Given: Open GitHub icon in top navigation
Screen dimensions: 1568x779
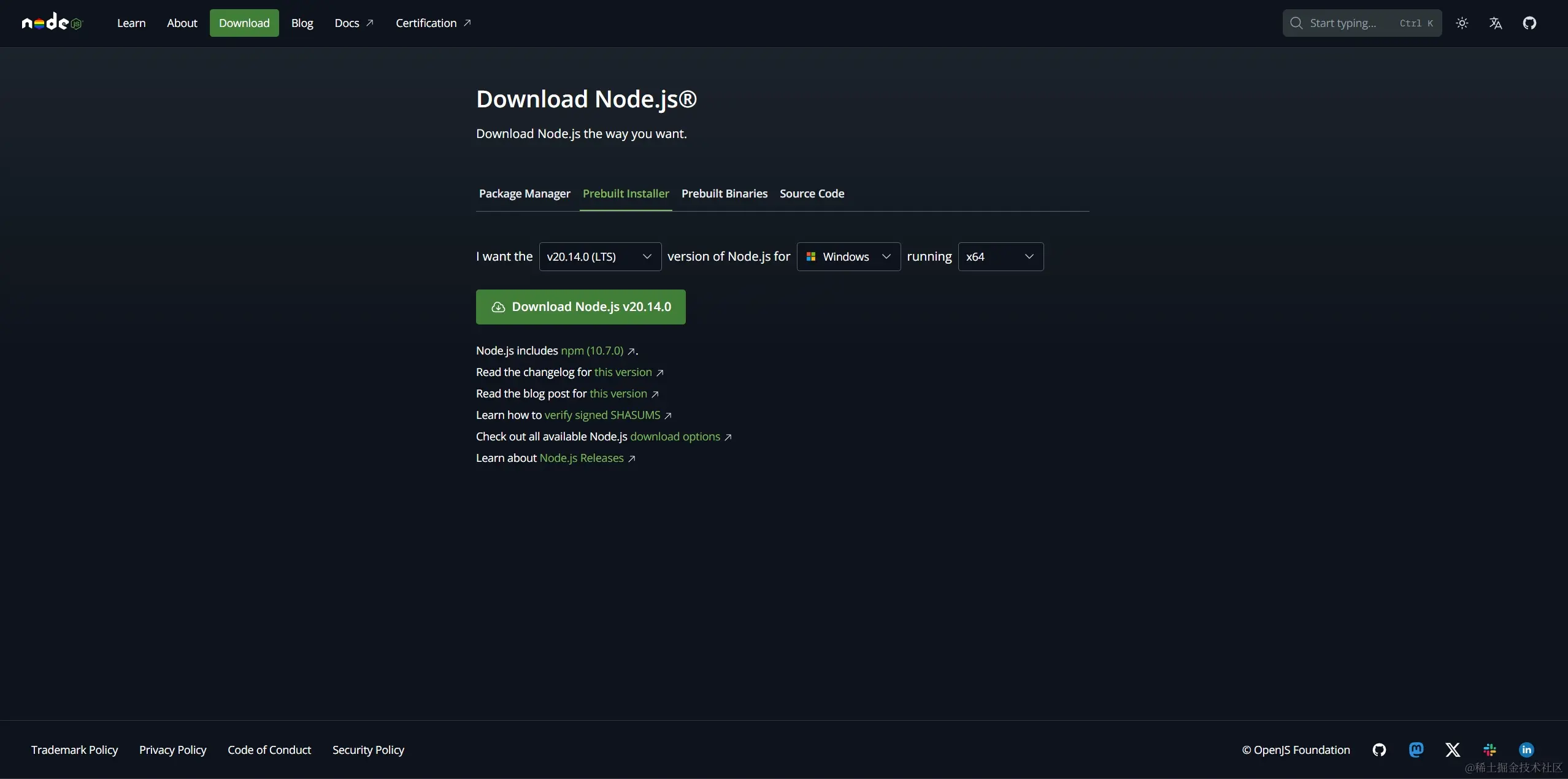Looking at the screenshot, I should (1529, 23).
